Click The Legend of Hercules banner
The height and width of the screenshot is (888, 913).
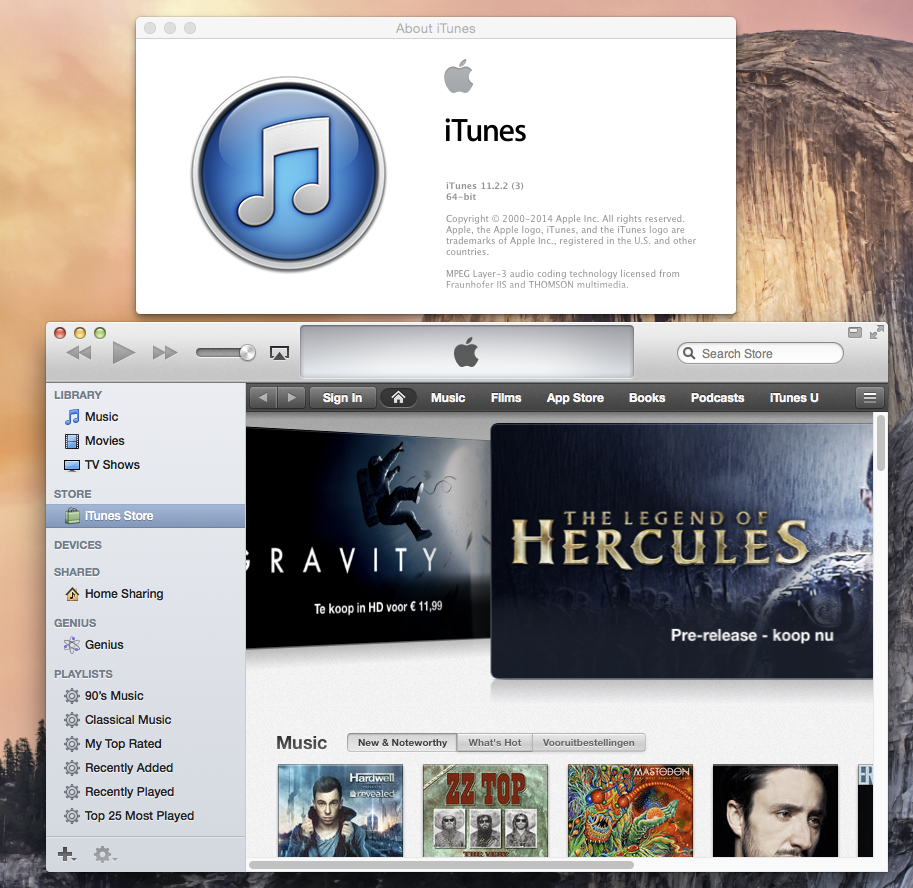click(x=681, y=550)
